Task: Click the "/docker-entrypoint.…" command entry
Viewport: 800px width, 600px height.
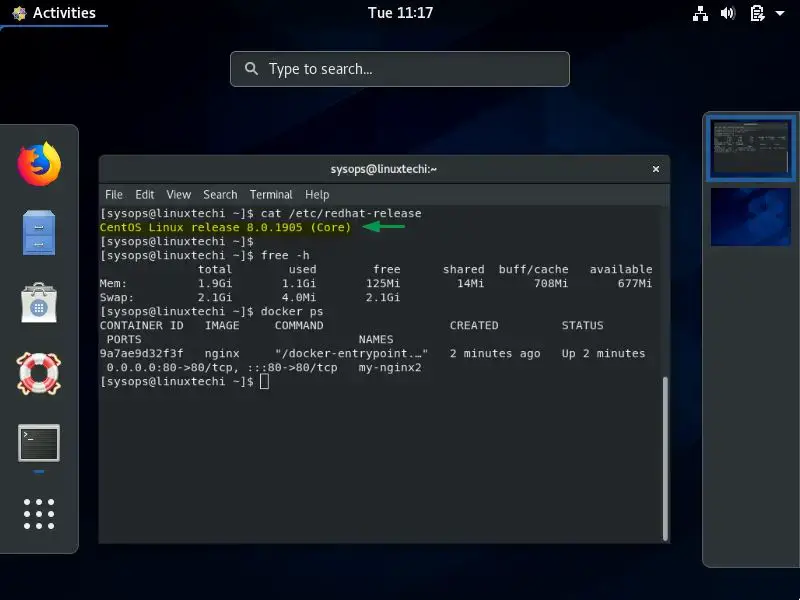Action: pyautogui.click(x=352, y=354)
